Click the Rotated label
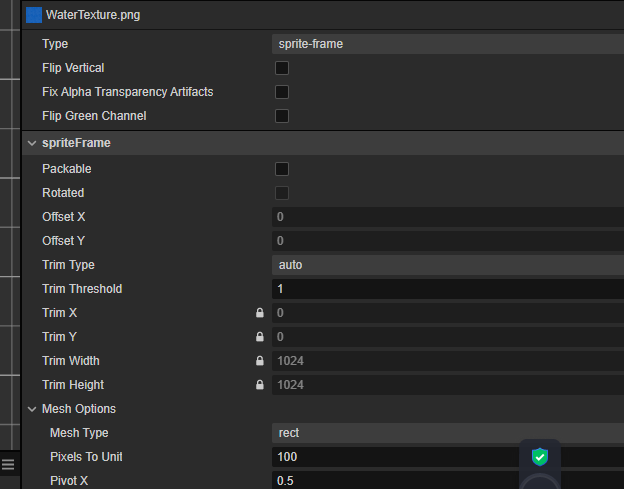Screen dimensions: 624x489 pyautogui.click(x=63, y=193)
